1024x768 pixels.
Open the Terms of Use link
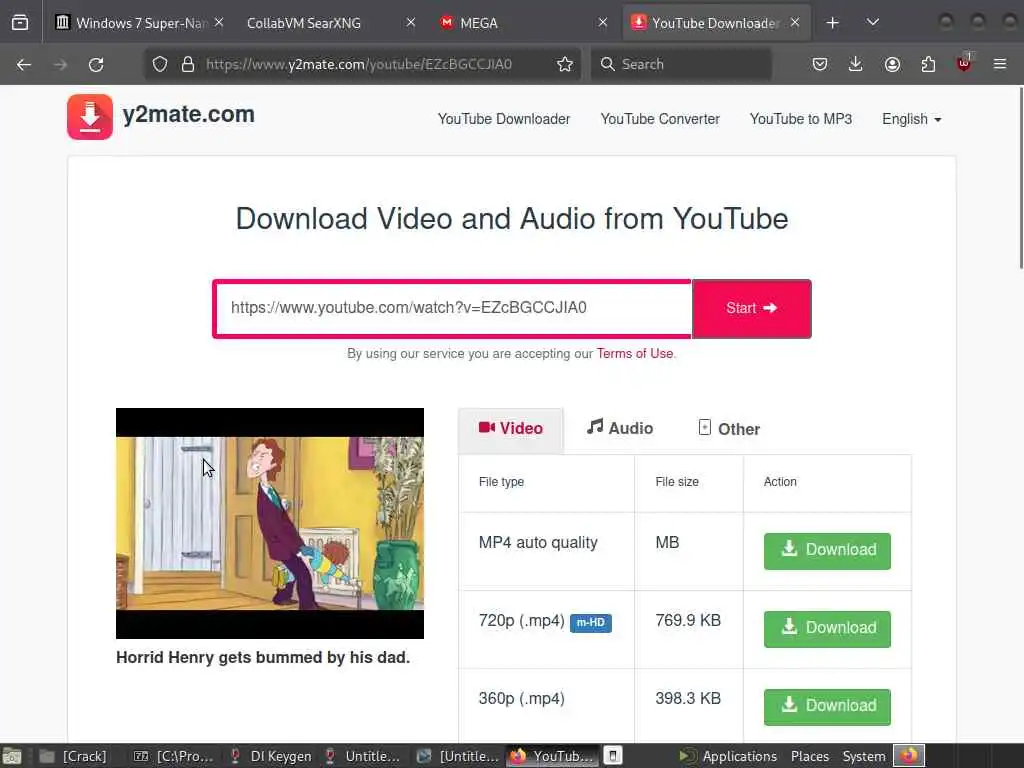coord(635,353)
